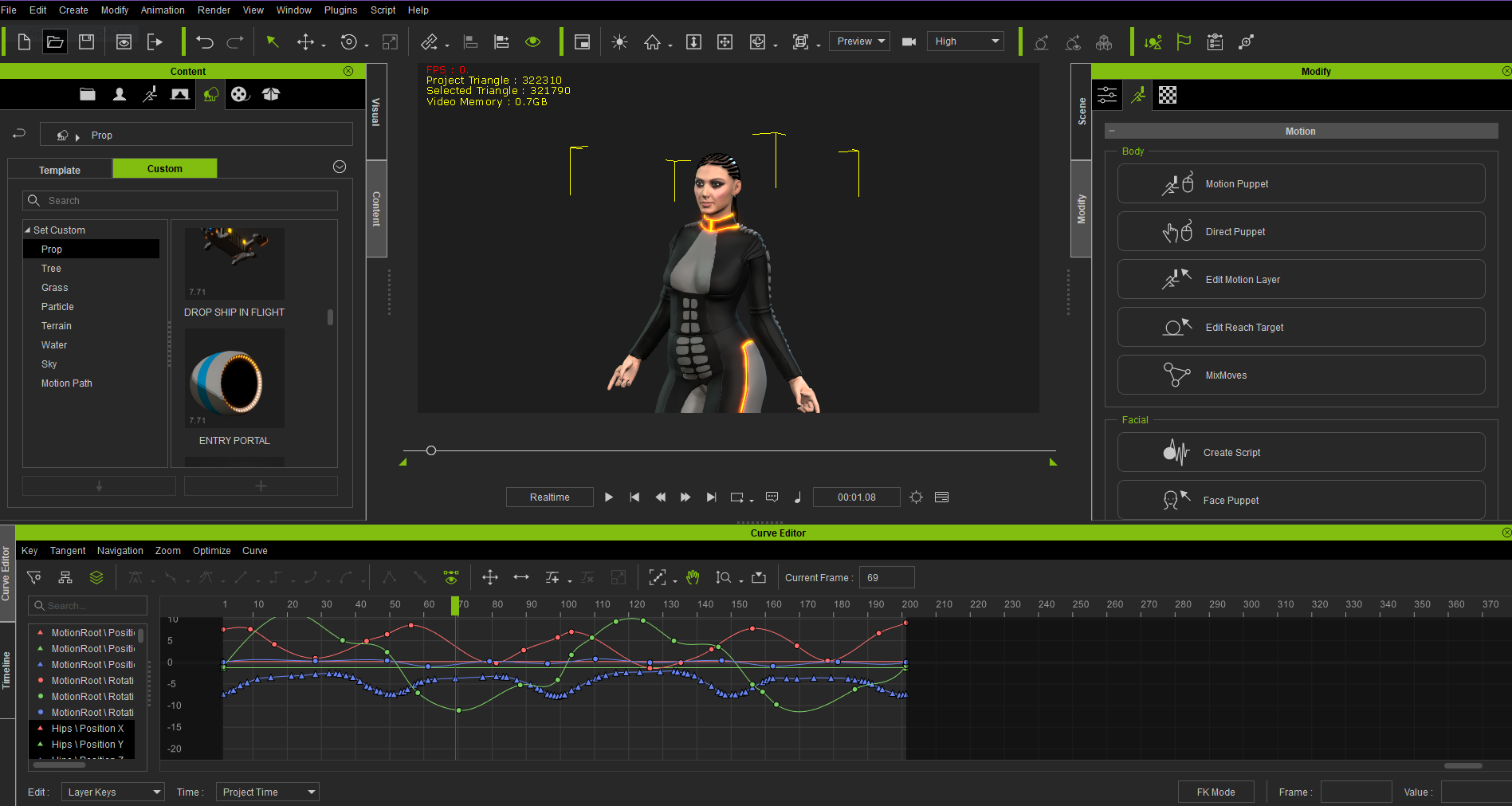
Task: Open the Realtime playback mode selector
Action: [550, 497]
